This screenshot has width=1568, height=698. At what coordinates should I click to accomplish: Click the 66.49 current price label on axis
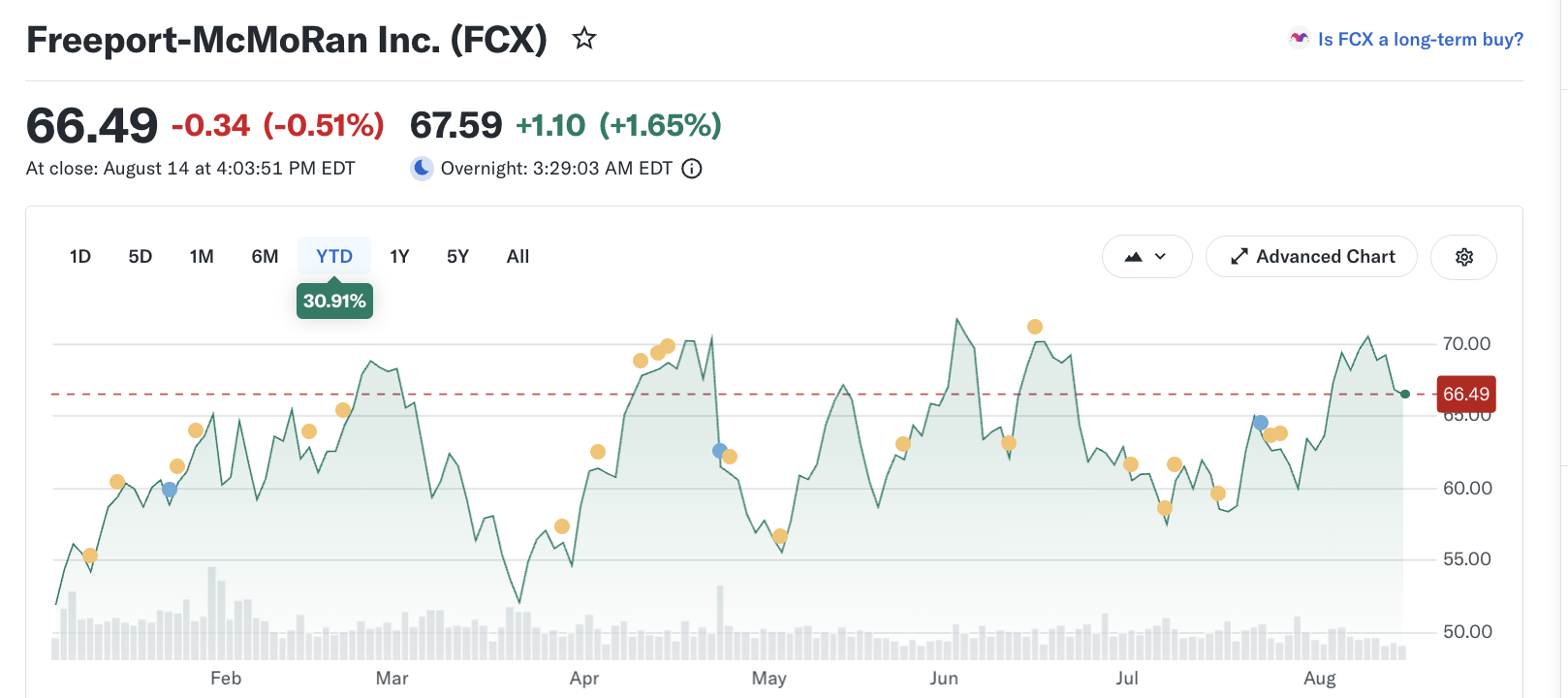point(1465,395)
